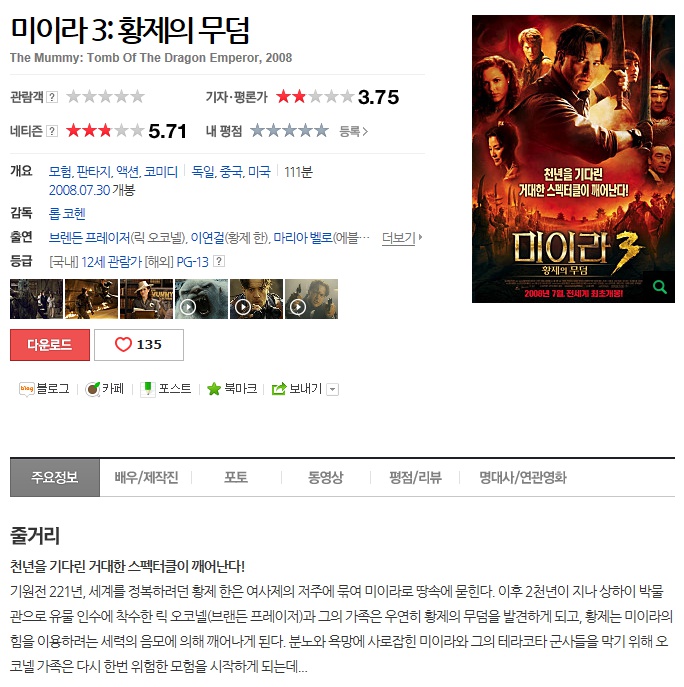Open 등록 to register my rating
The image size is (684, 687).
[354, 131]
